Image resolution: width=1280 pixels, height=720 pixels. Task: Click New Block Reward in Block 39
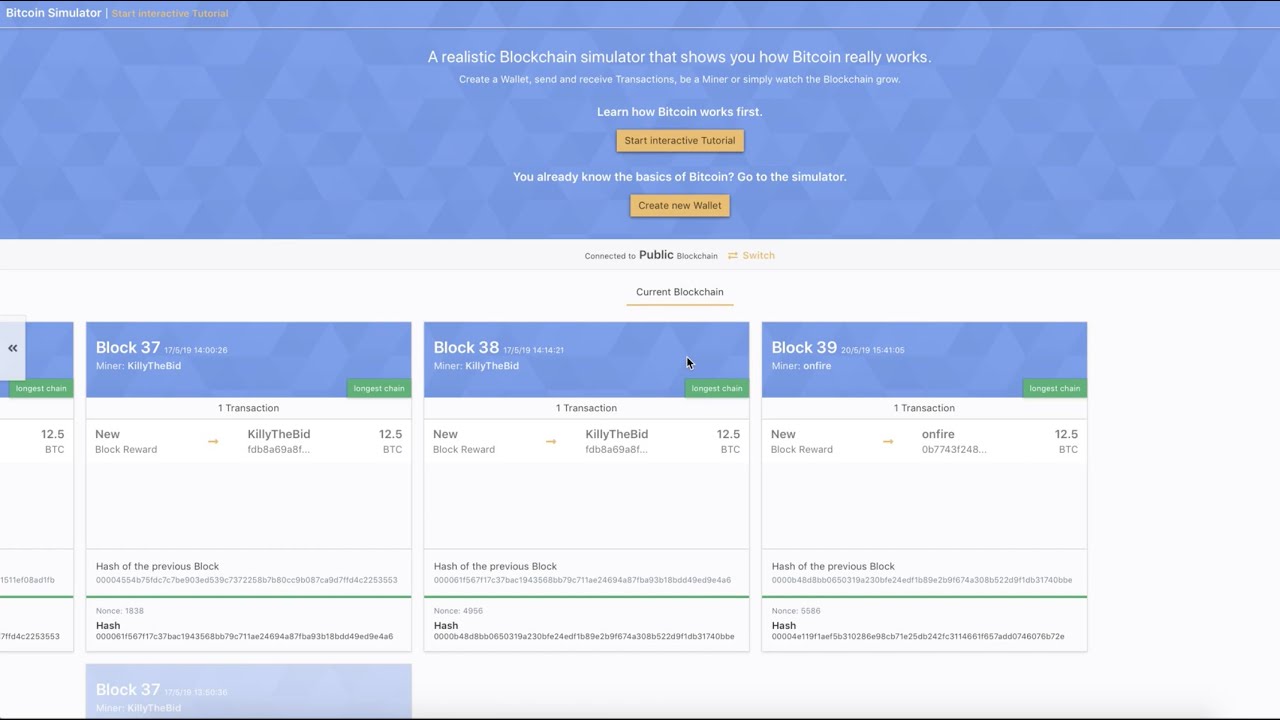click(x=802, y=441)
